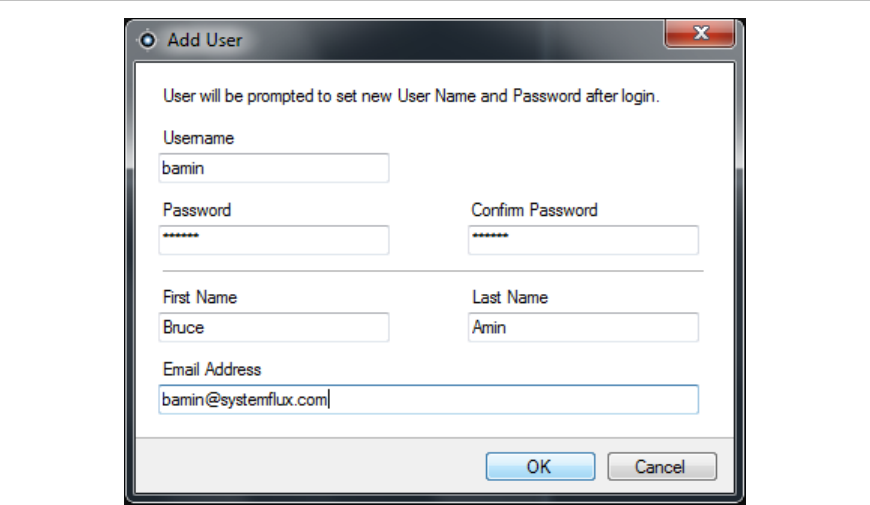Focus the Password input field
Image resolution: width=870 pixels, height=505 pixels.
tap(273, 240)
